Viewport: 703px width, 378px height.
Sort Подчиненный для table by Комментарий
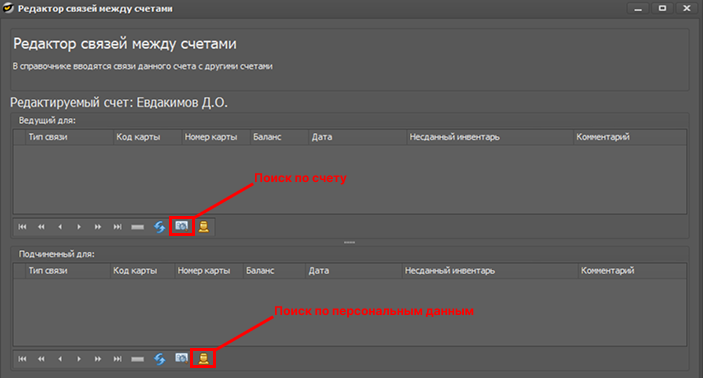[x=632, y=271]
